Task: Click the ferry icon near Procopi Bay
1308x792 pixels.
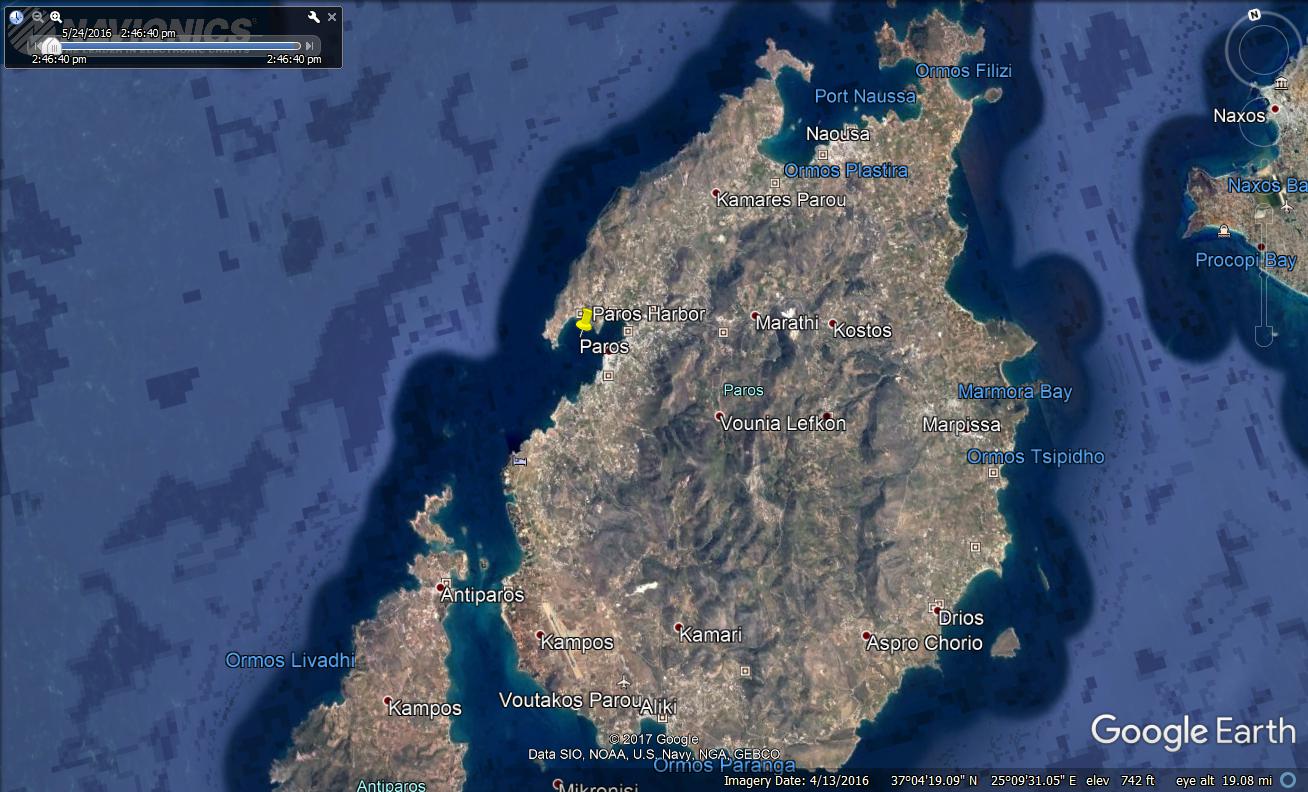Action: tap(1222, 232)
